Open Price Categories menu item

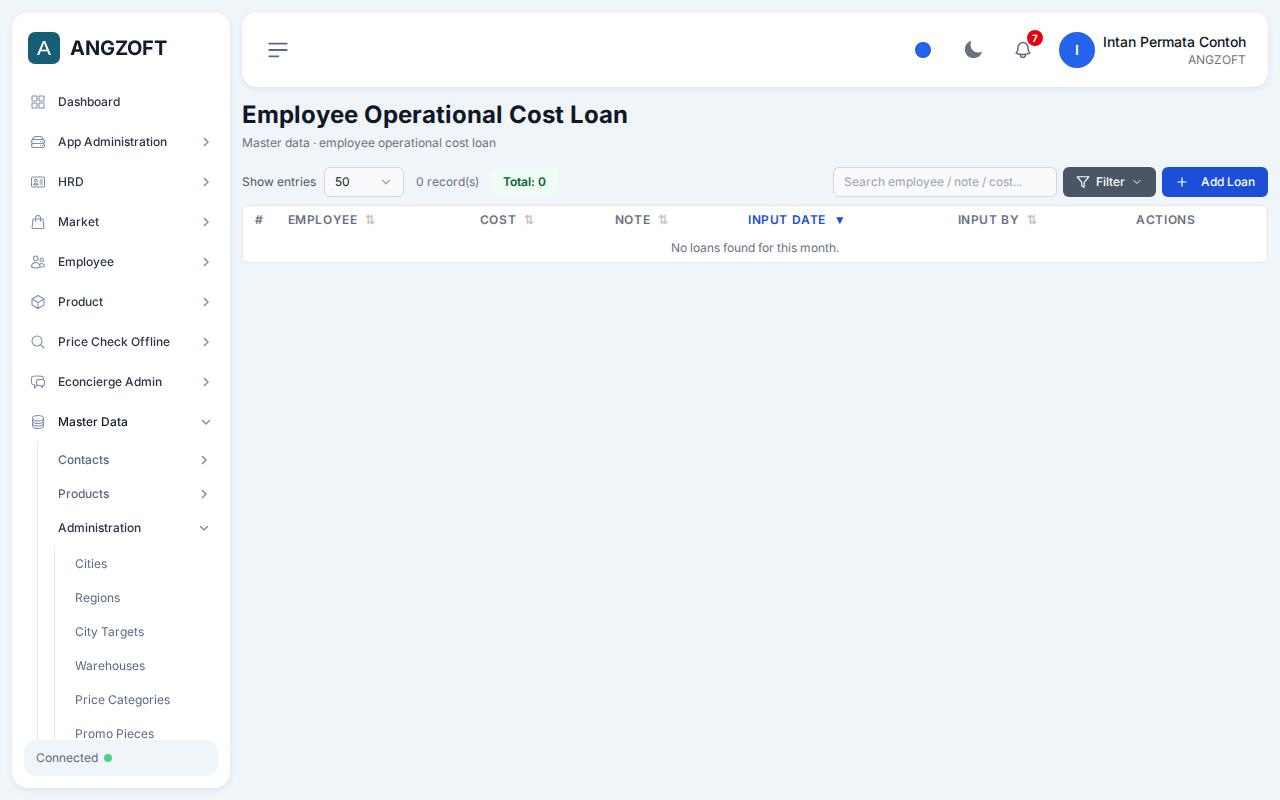pyautogui.click(x=122, y=700)
